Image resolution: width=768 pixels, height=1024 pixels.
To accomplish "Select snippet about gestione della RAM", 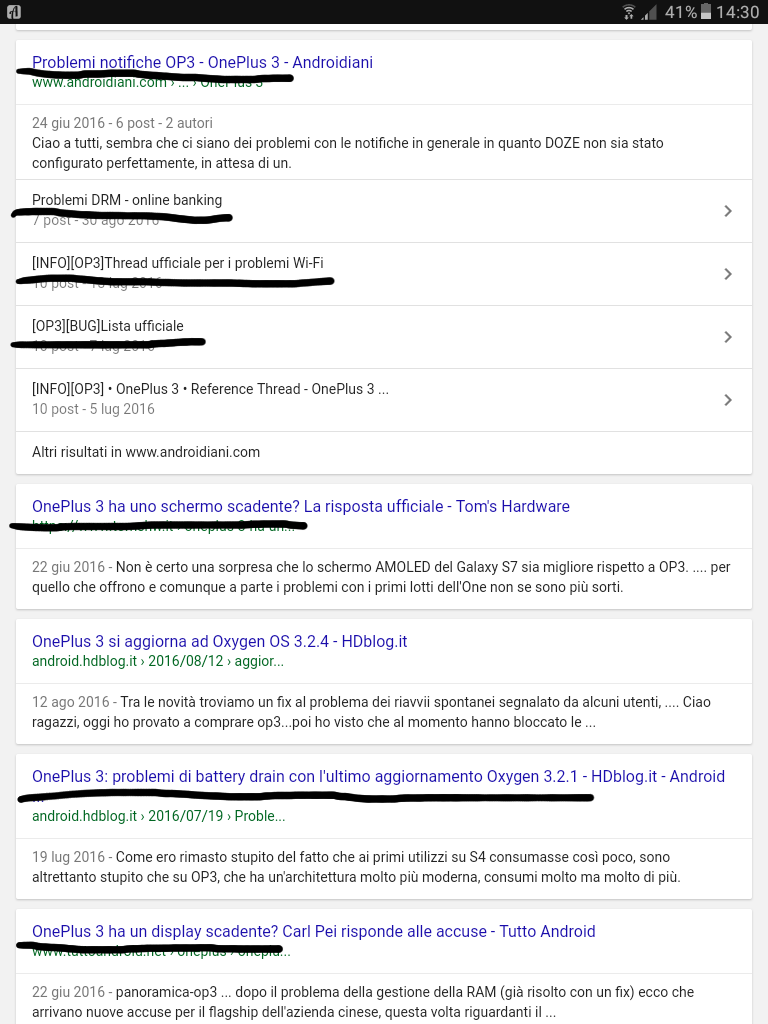I will tap(362, 1002).
